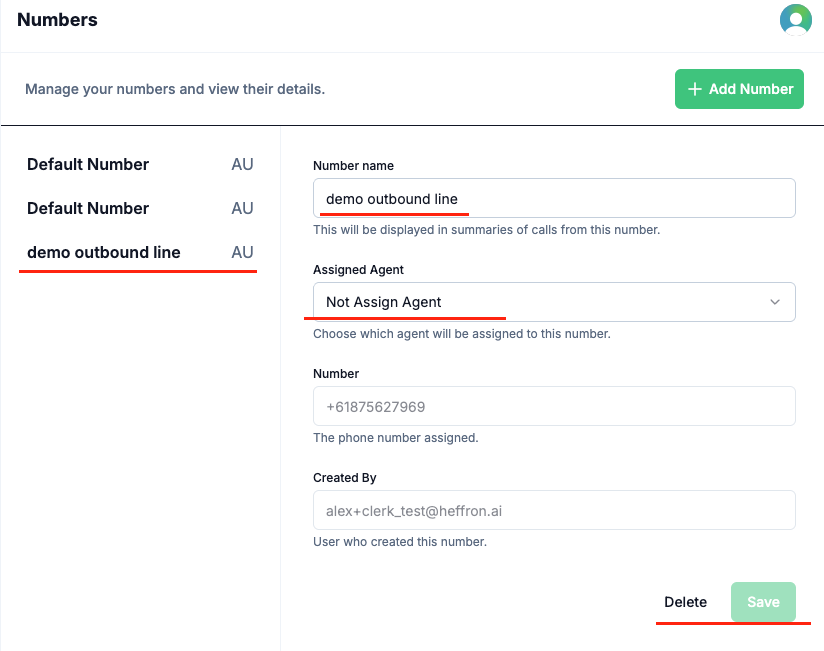Focus the Number name text field
824x651 pixels.
tap(554, 198)
